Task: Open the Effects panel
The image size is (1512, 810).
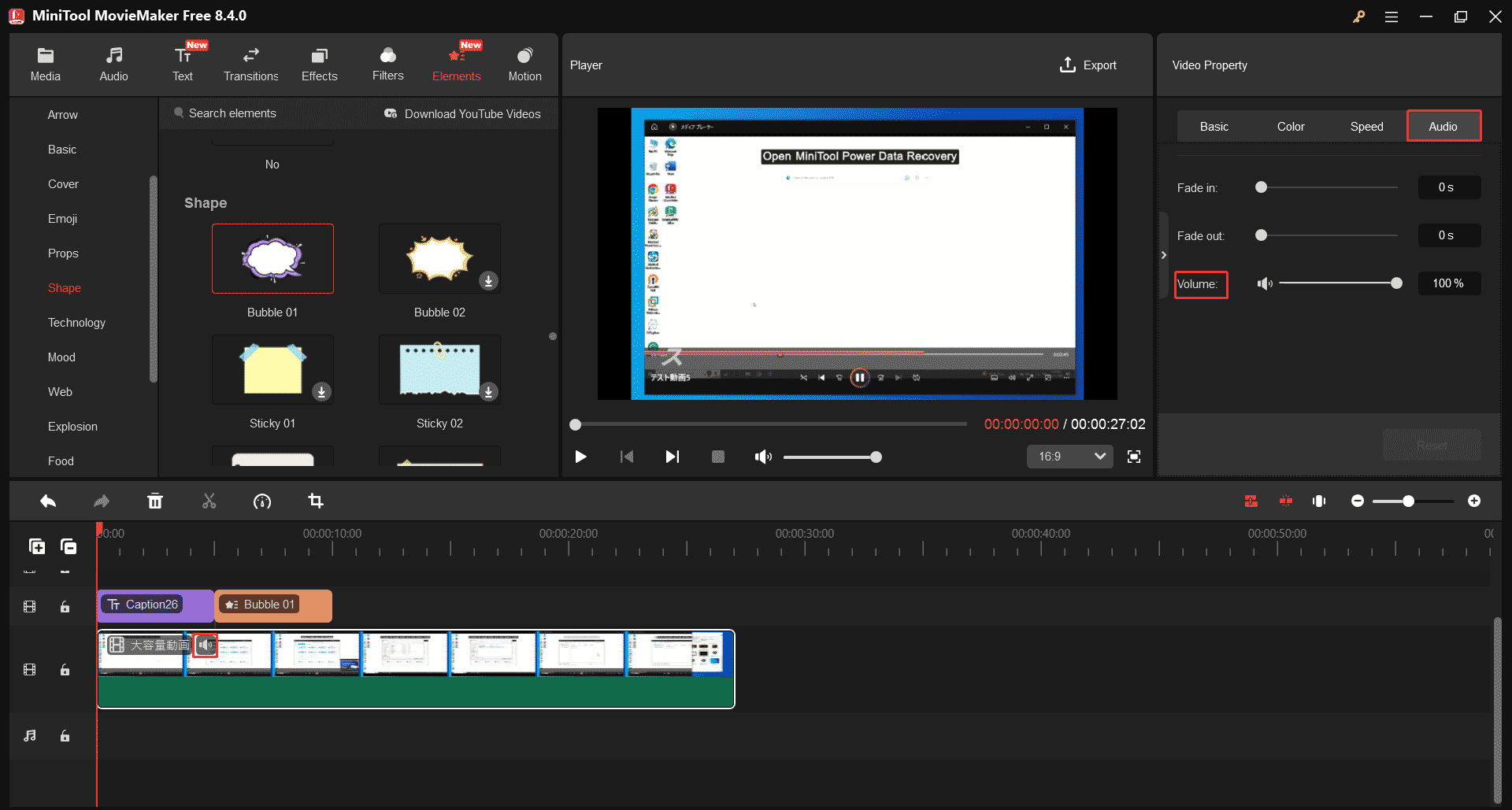Action: click(319, 63)
